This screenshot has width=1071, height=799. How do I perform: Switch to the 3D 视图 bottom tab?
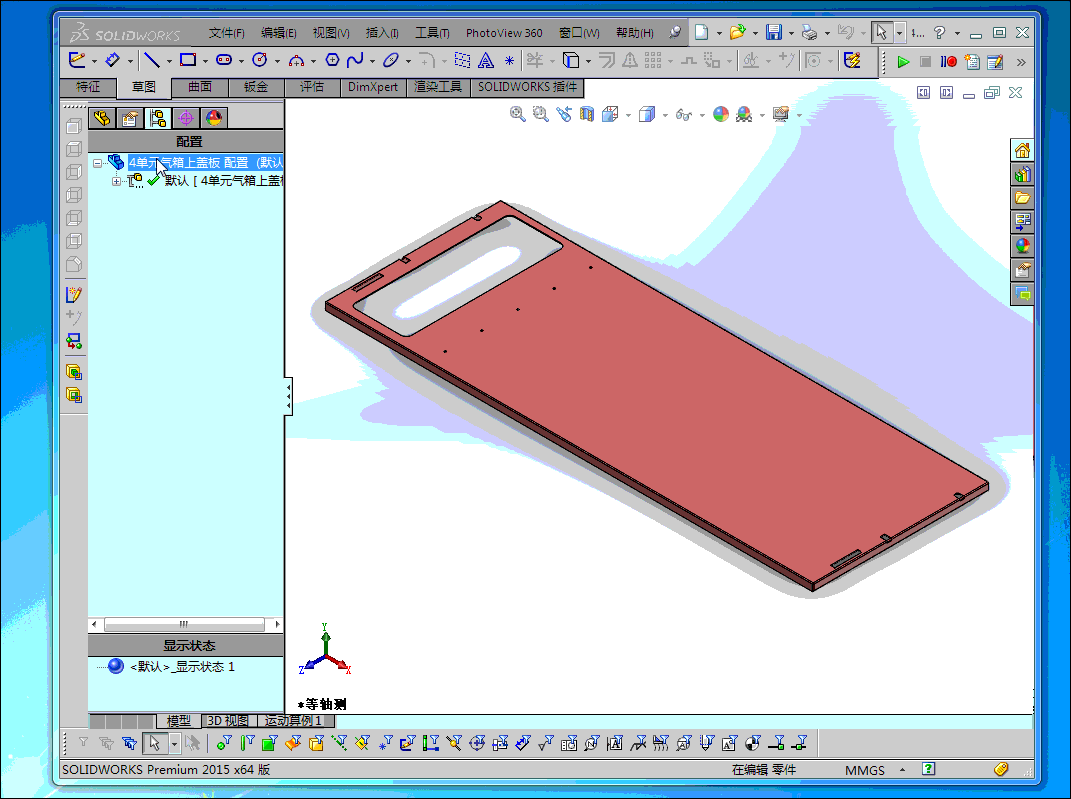[228, 720]
